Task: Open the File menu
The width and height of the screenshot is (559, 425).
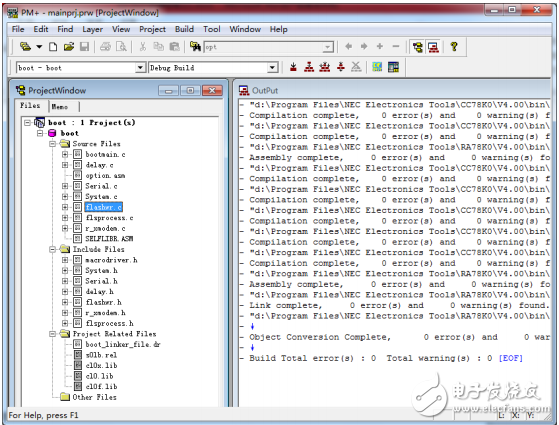Action: (x=18, y=29)
